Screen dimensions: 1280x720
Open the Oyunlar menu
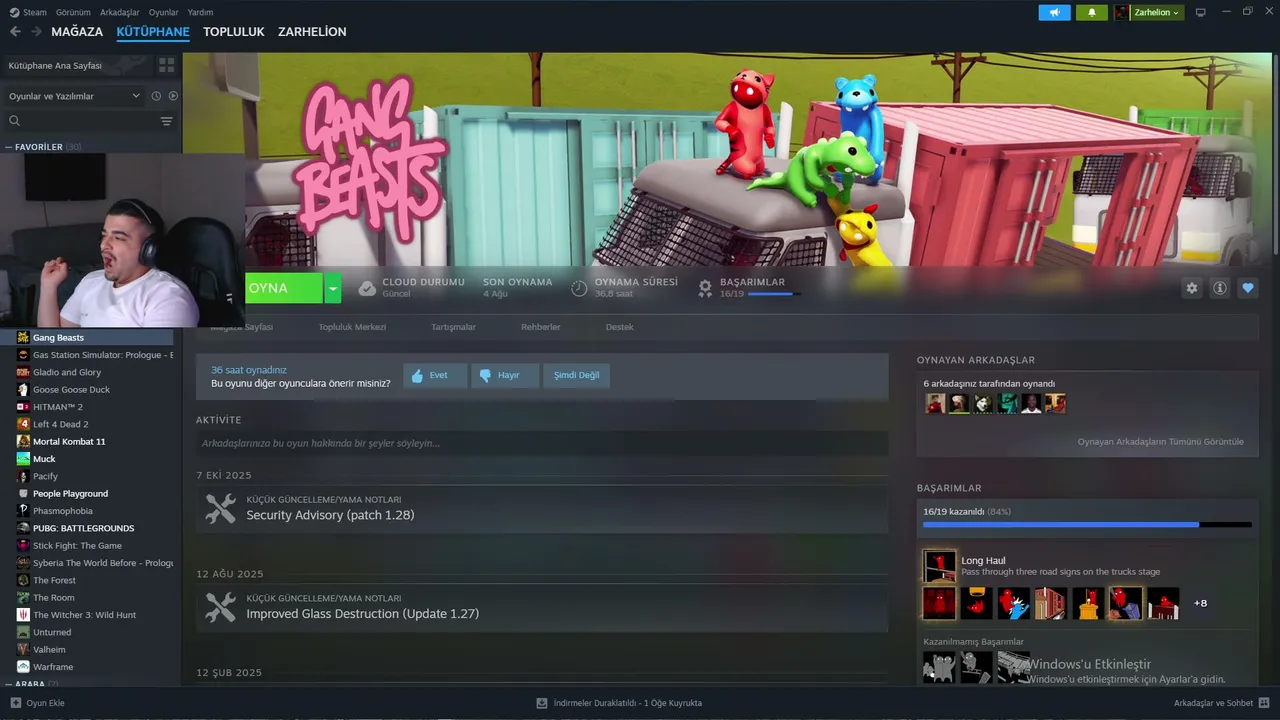pos(164,12)
